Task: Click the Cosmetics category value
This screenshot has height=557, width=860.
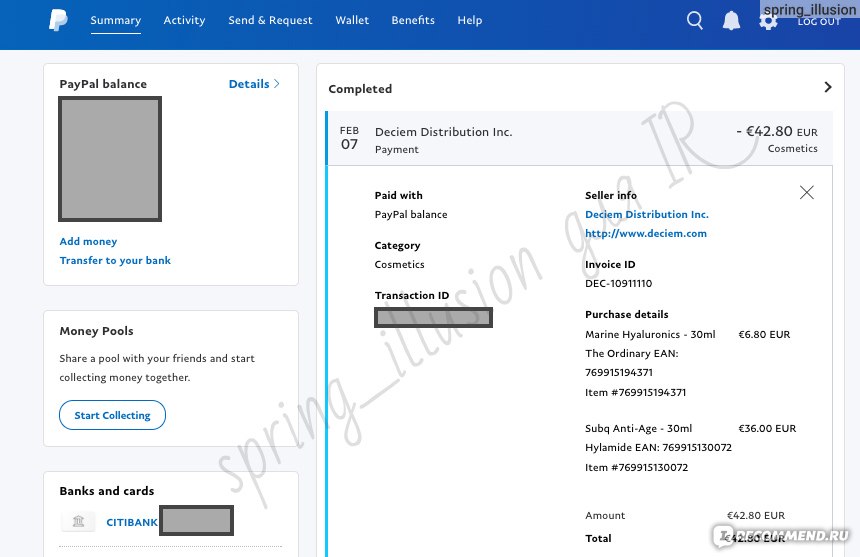Action: coord(399,264)
